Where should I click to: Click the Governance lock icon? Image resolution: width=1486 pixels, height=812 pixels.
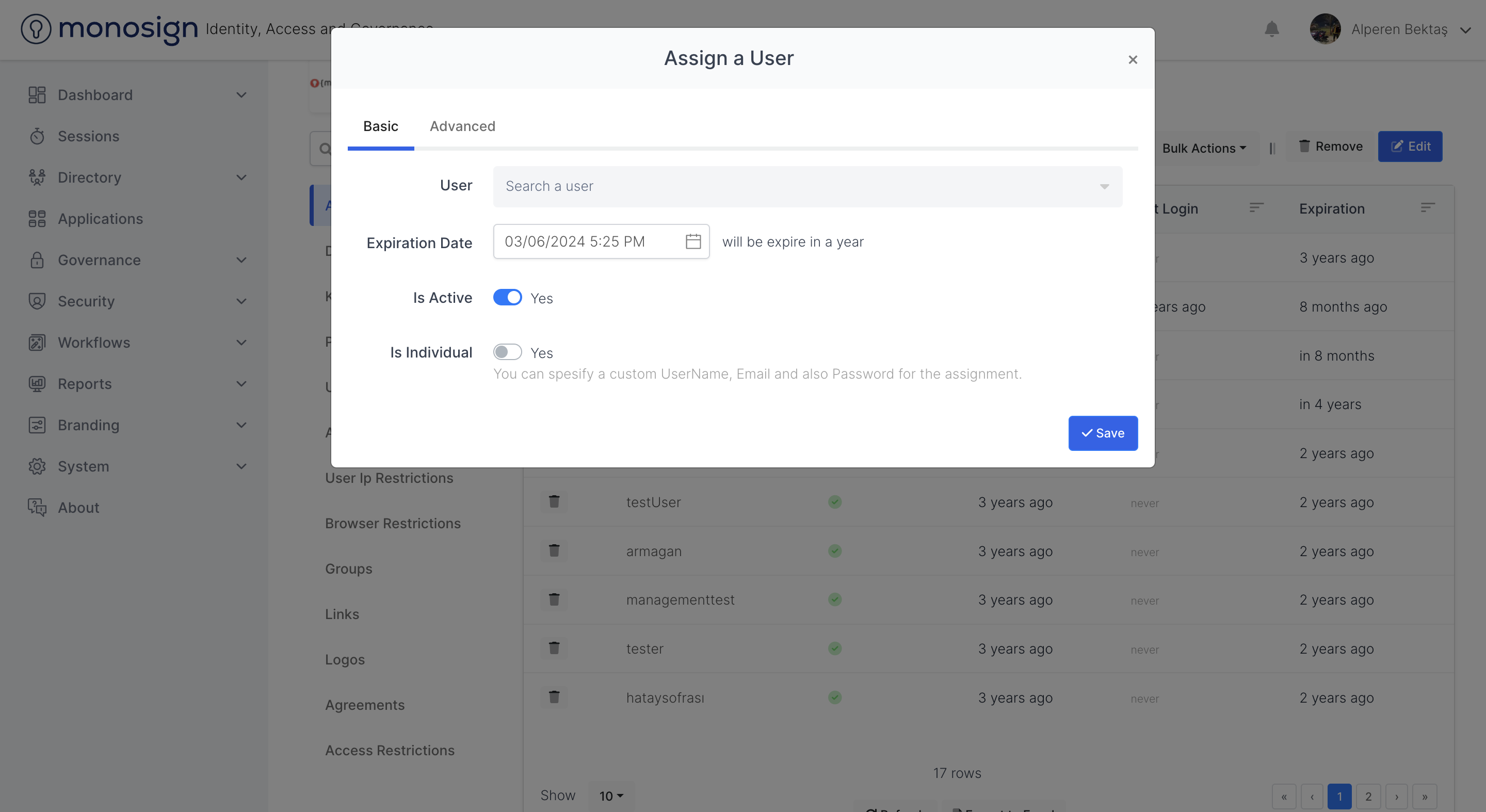(x=37, y=260)
